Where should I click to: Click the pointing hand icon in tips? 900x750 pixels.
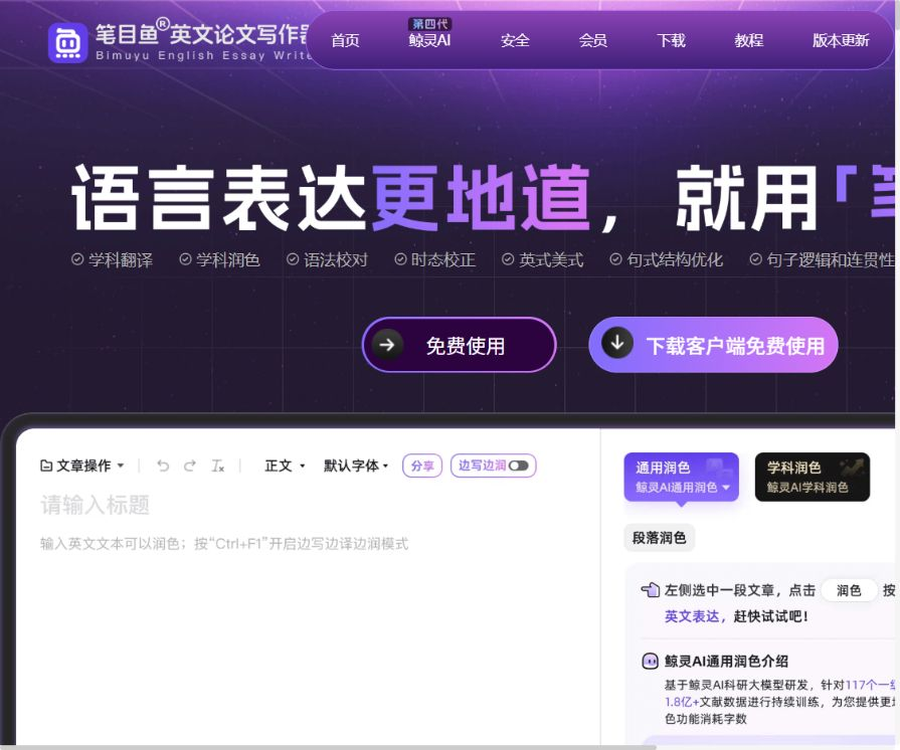pyautogui.click(x=650, y=590)
